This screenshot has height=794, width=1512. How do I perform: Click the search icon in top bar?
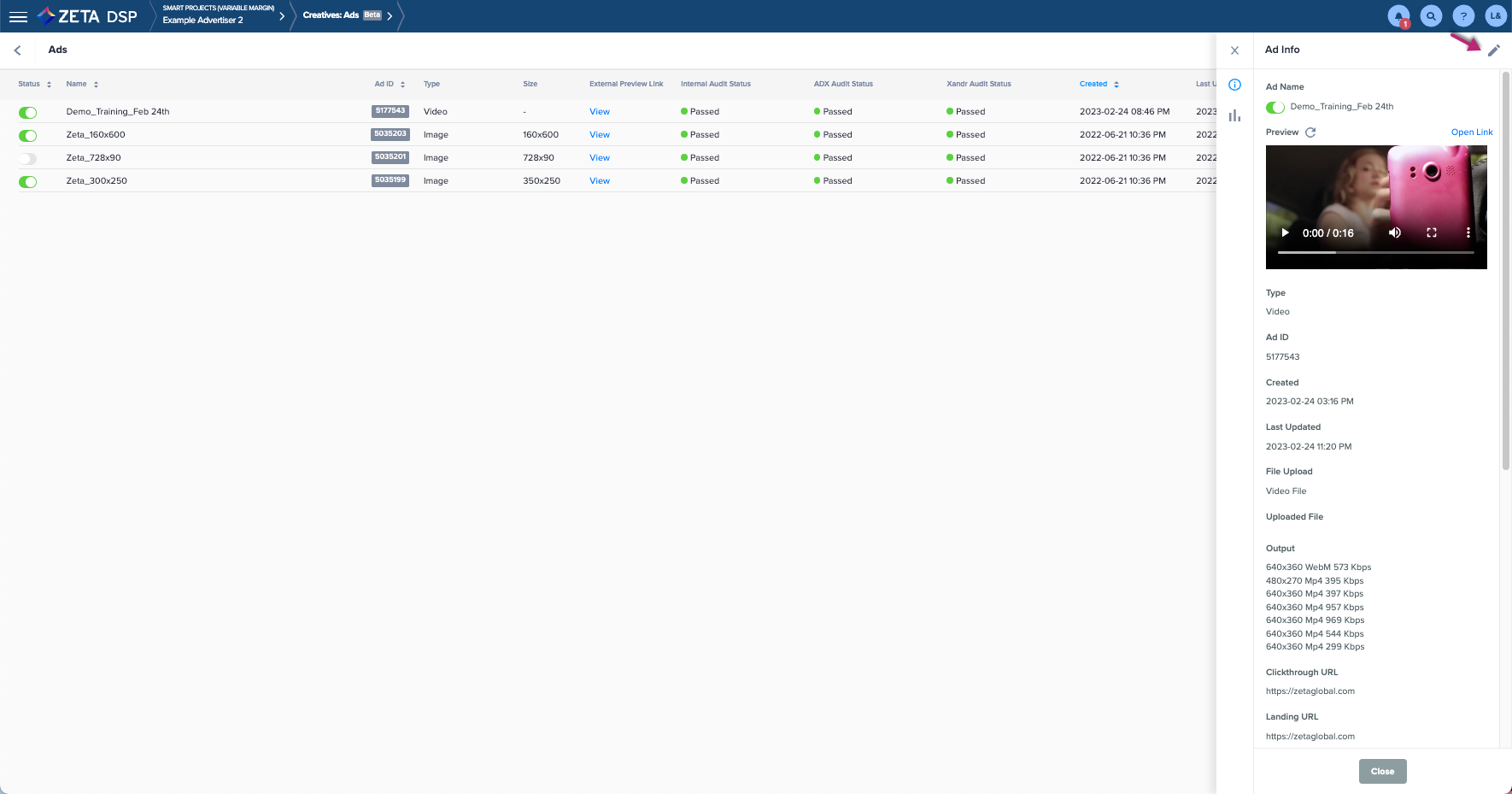tap(1431, 16)
